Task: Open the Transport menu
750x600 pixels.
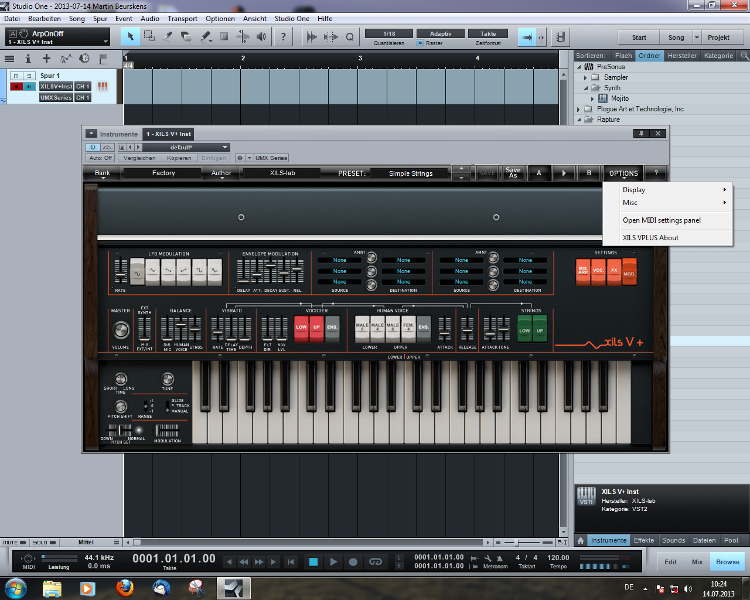Action: [x=182, y=19]
